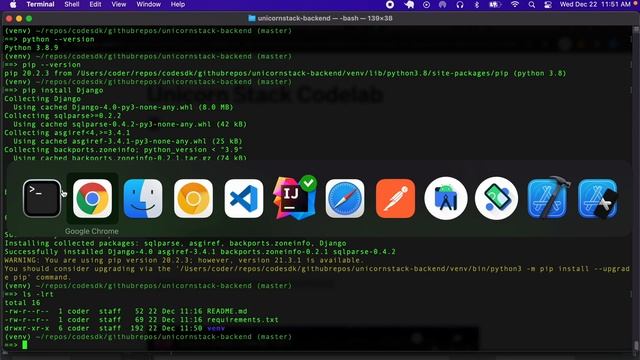Choose the Finder icon in app switcher
640x360 pixels.
tap(143, 198)
